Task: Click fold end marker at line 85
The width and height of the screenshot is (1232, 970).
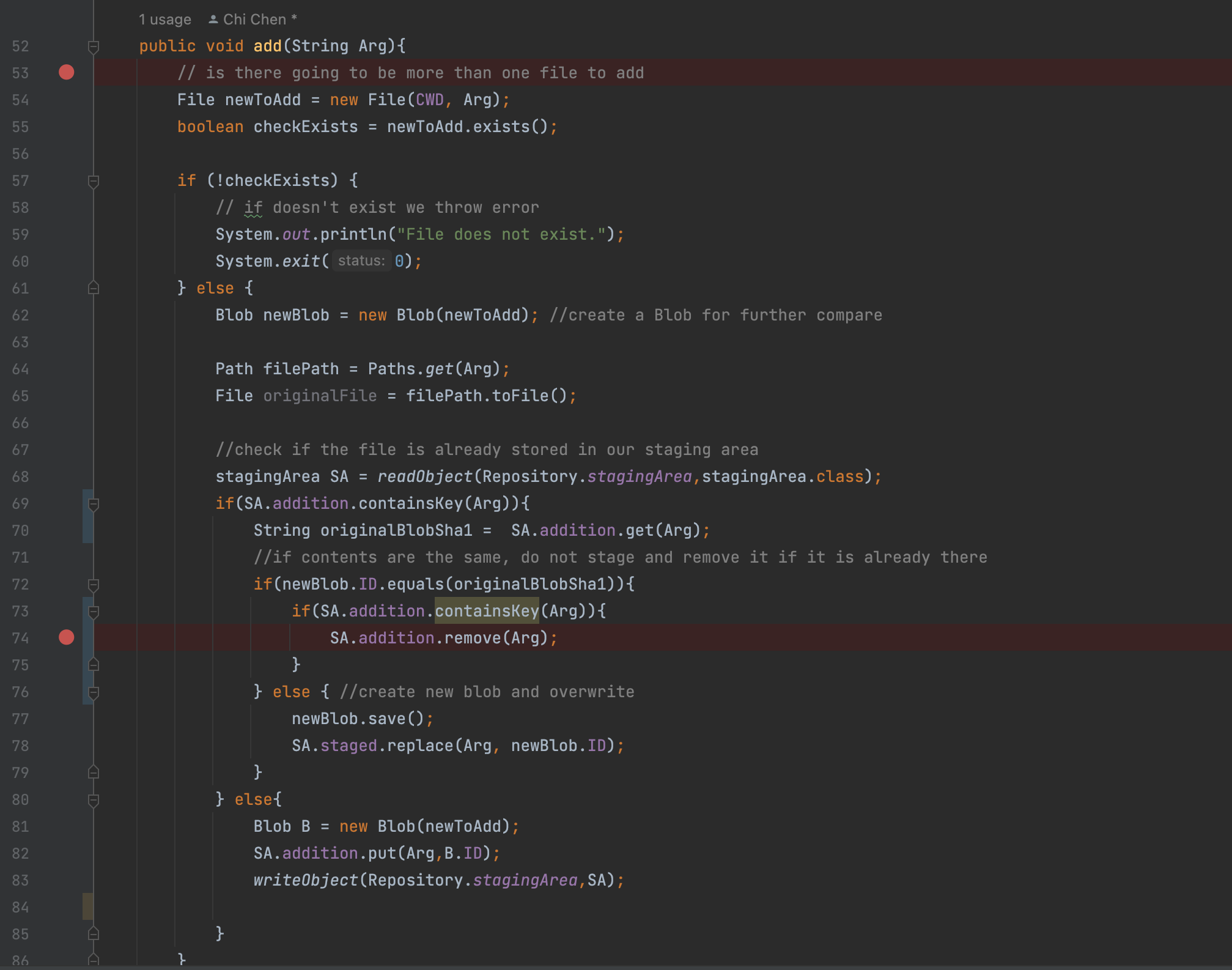Action: 94,934
